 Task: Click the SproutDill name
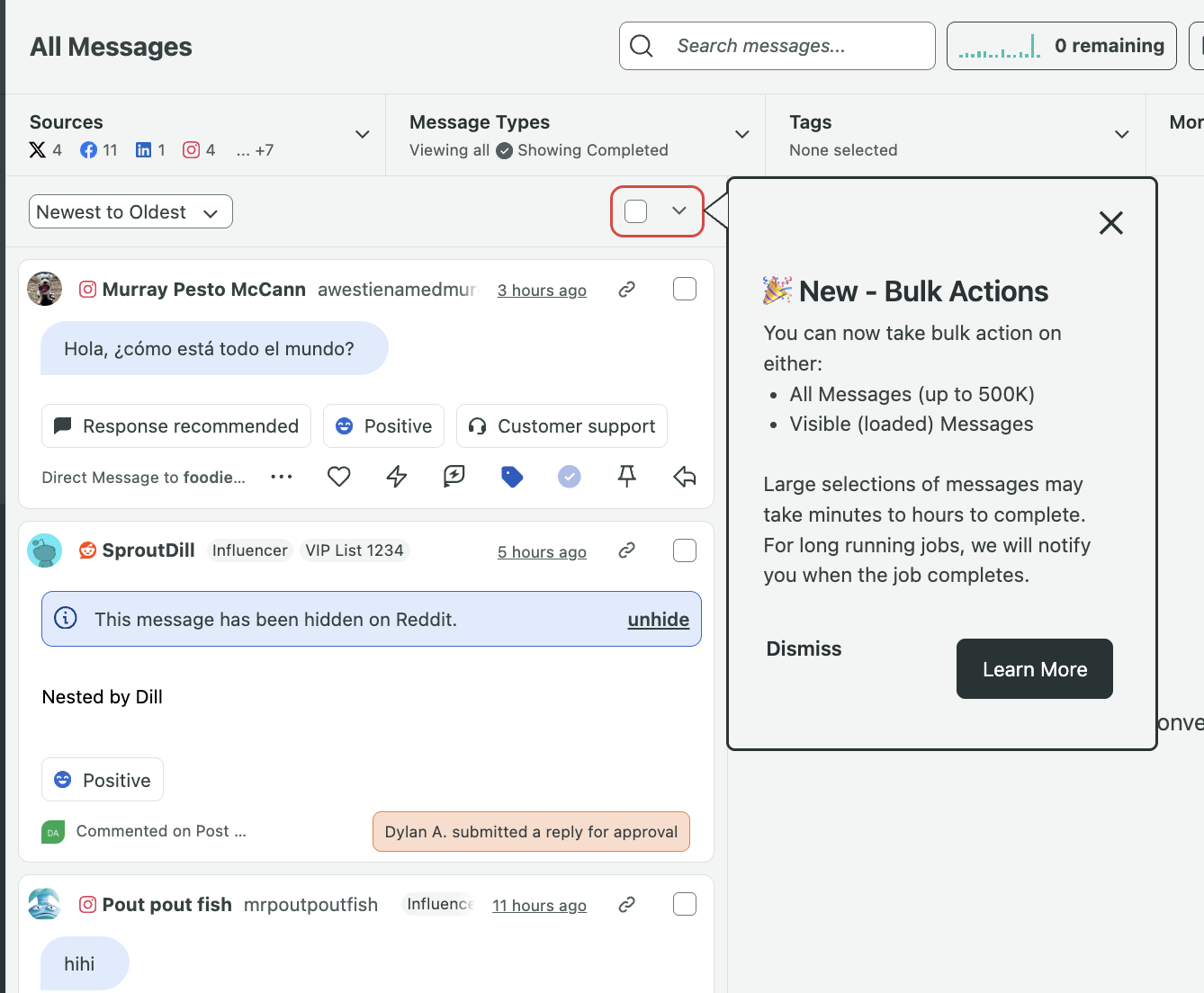coord(148,550)
